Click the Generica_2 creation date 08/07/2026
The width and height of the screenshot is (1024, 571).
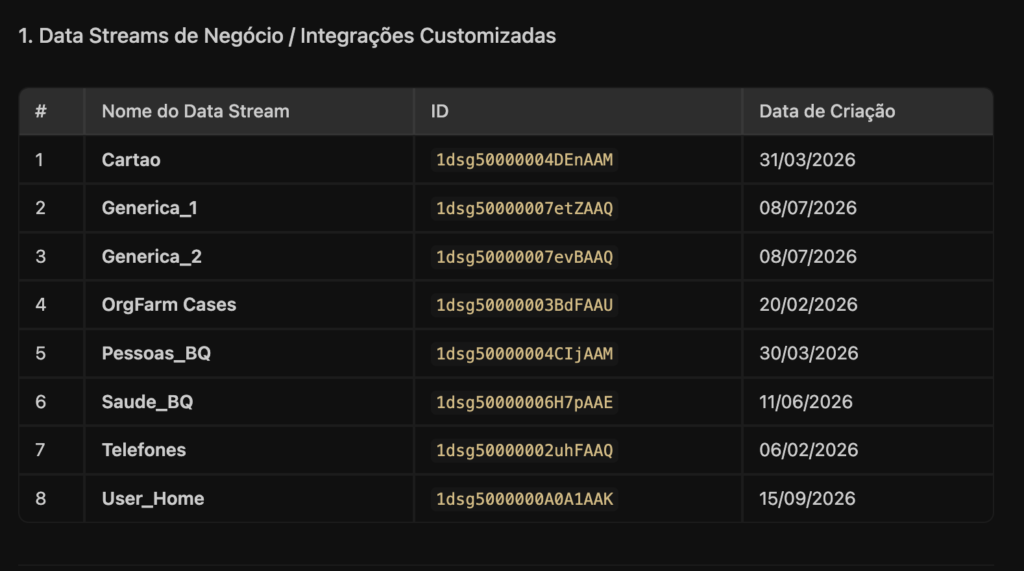tap(808, 257)
